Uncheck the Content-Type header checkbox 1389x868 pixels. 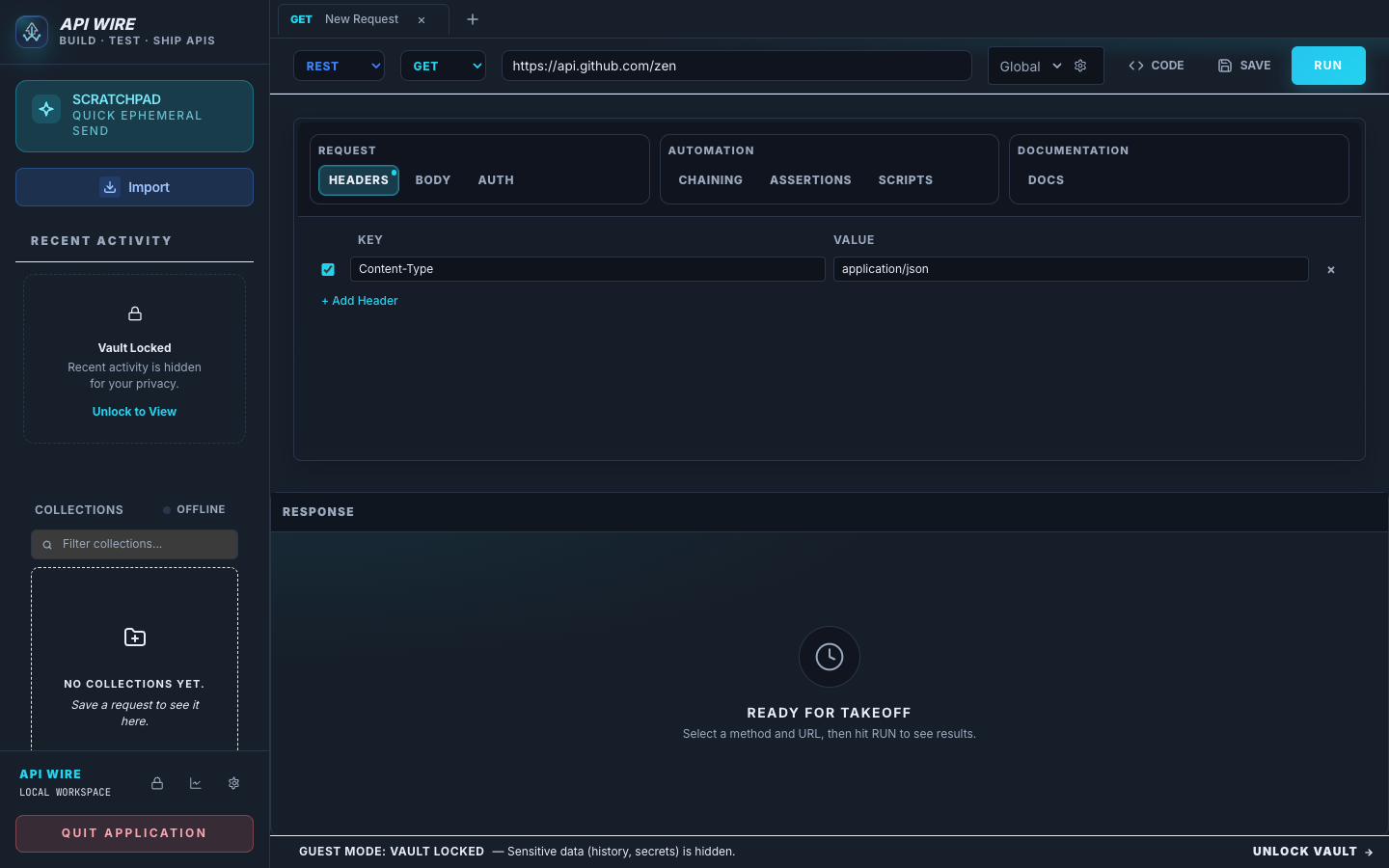(x=328, y=269)
